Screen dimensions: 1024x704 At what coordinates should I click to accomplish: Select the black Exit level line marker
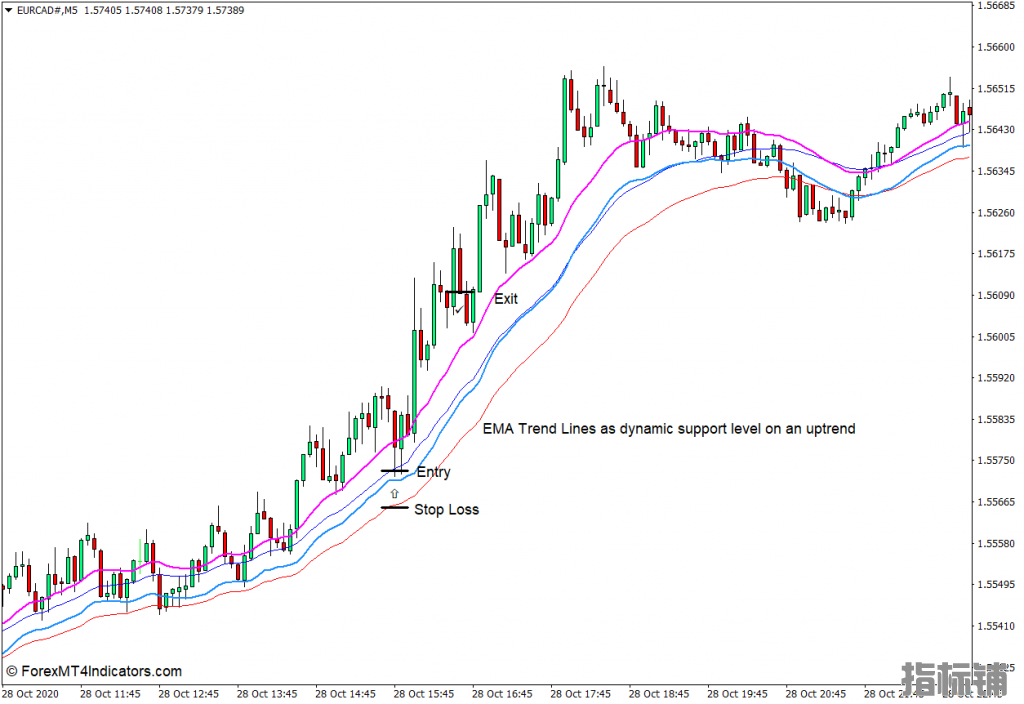460,292
